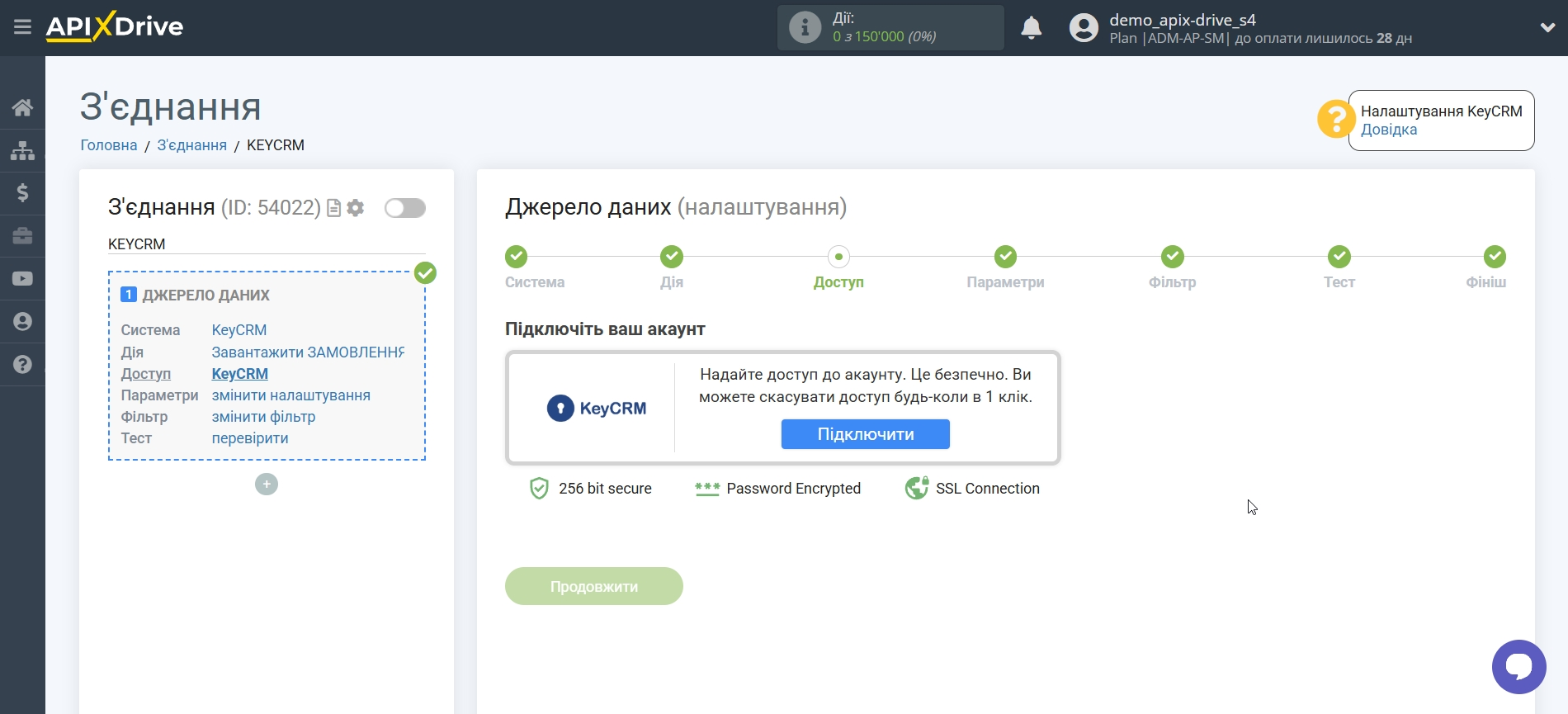Click the SSL Connection globe icon
This screenshot has height=714, width=1568.
[x=917, y=489]
